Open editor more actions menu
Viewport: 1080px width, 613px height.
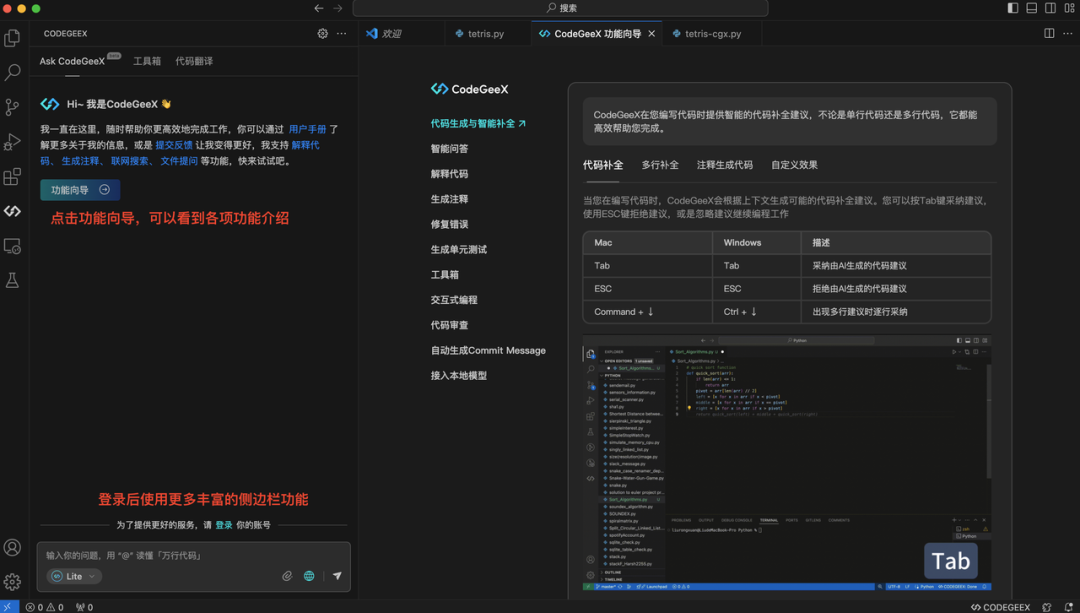pyautogui.click(x=1068, y=33)
